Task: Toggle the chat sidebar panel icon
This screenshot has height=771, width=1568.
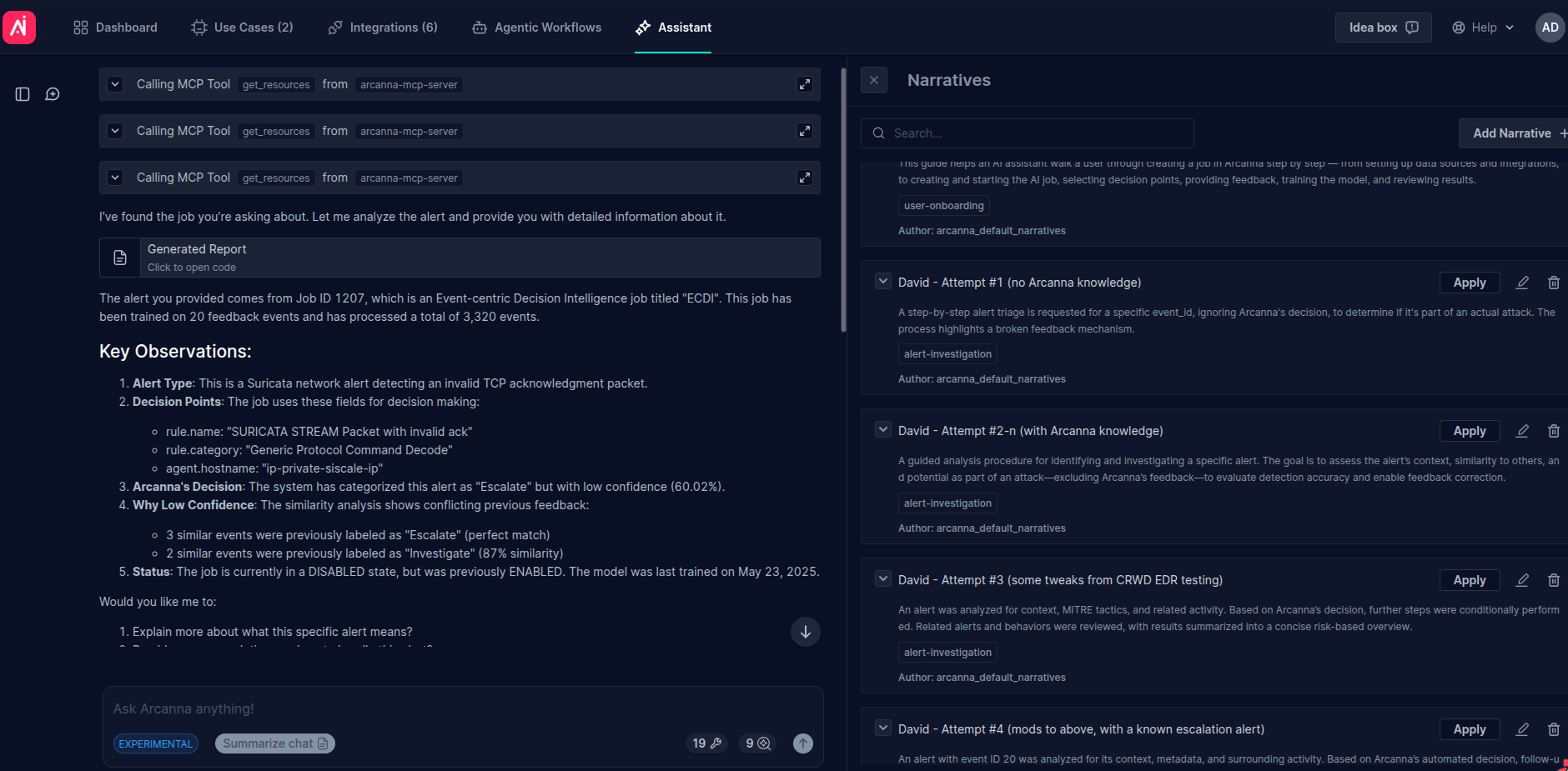Action: coord(23,94)
